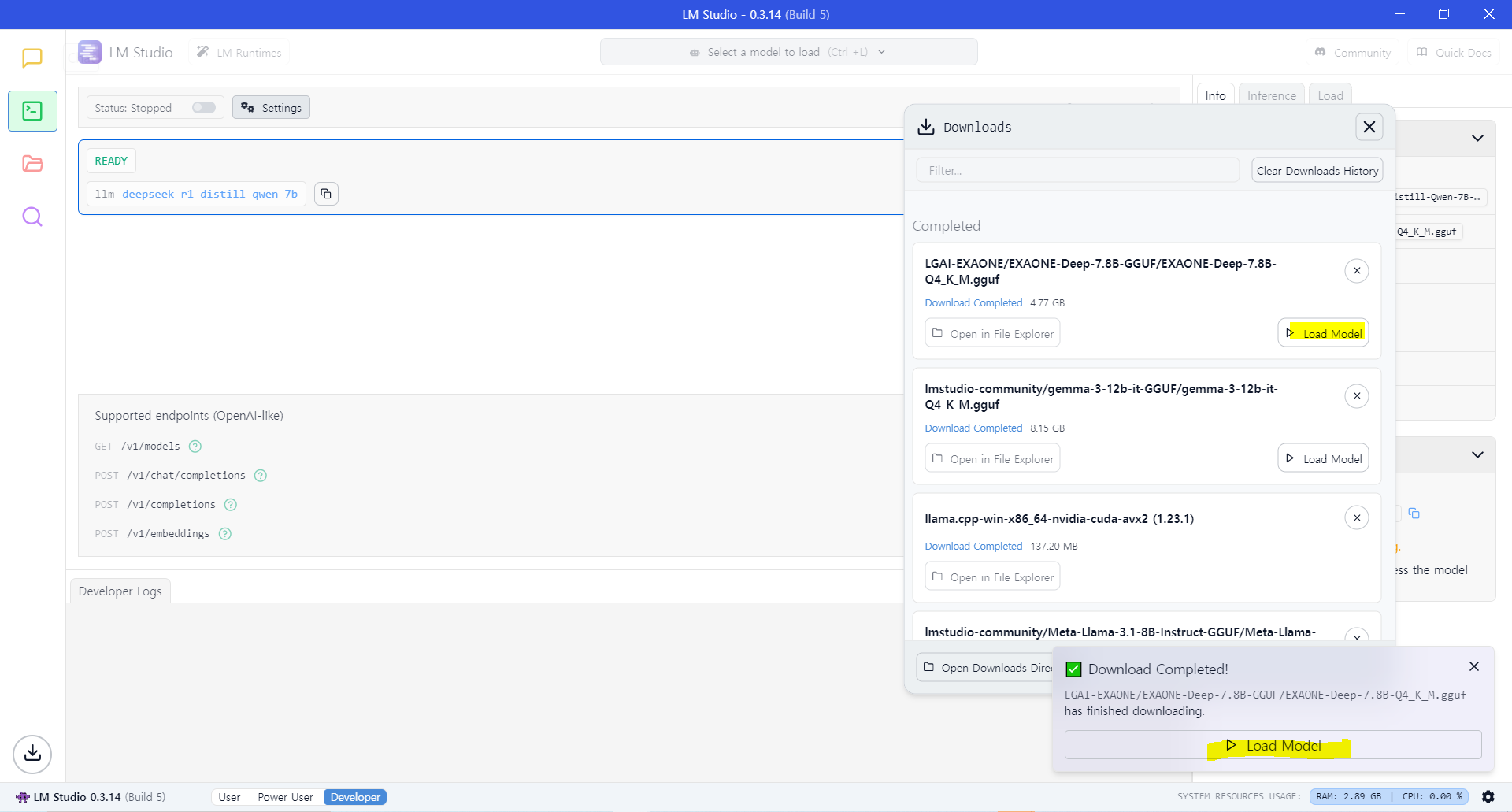This screenshot has height=812, width=1512.
Task: Open llama.cpp runtime in File Explorer
Action: pyautogui.click(x=992, y=577)
